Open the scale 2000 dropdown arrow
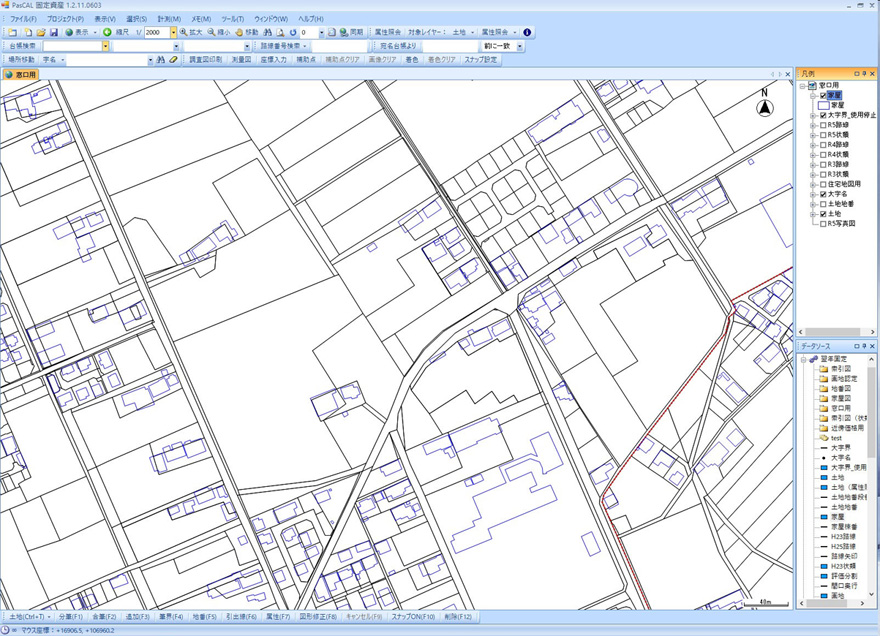 (173, 33)
